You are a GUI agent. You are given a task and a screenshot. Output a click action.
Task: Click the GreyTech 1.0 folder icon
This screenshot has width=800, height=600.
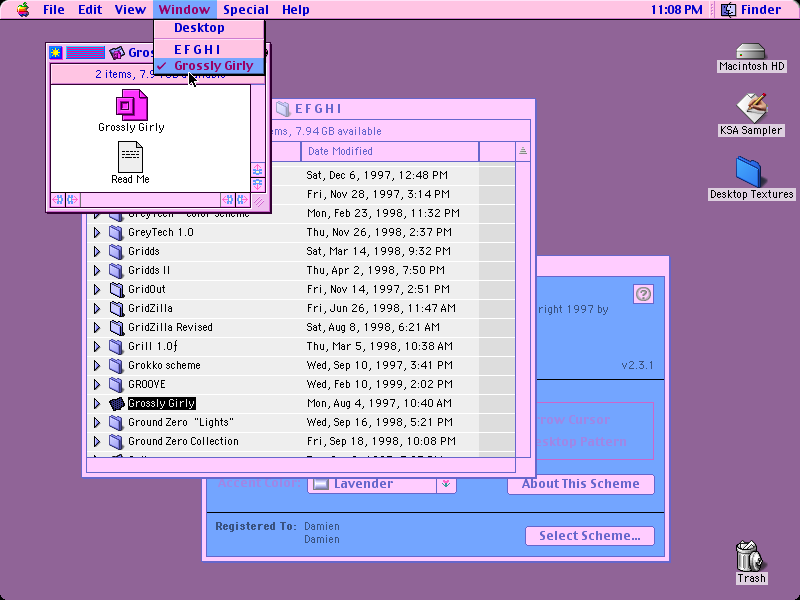[x=117, y=233]
